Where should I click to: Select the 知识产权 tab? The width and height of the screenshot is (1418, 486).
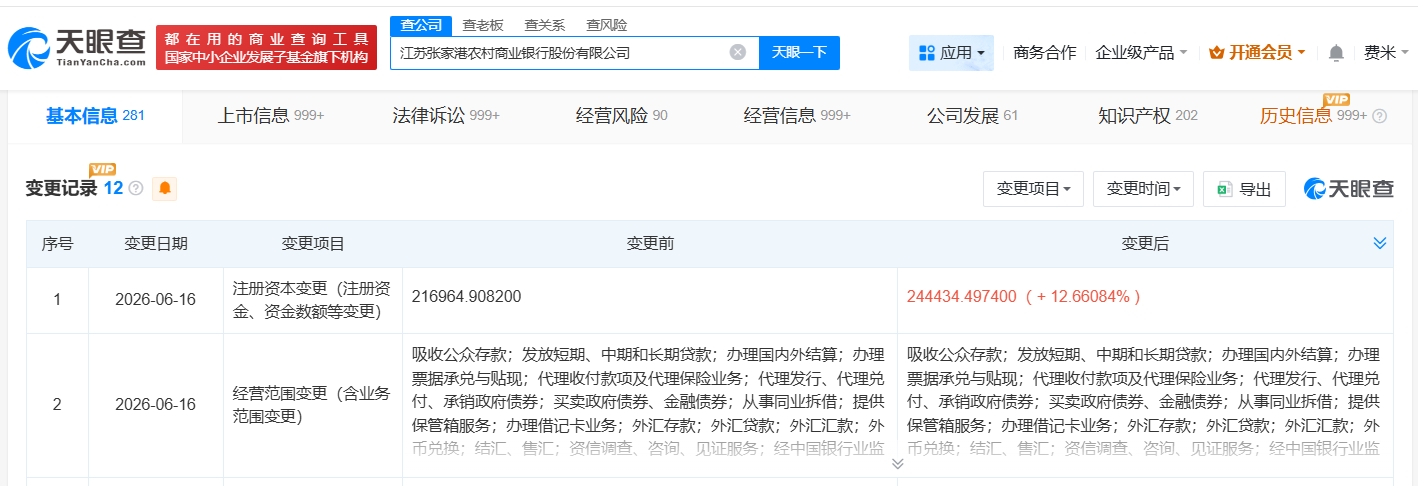click(x=1148, y=116)
